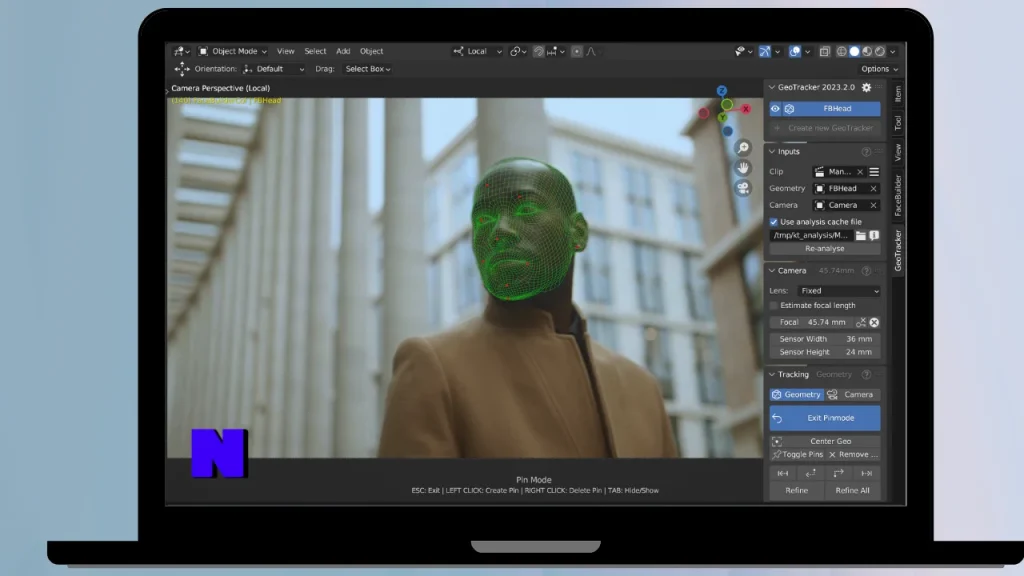Click the zoom viewport magnifier icon

743,148
